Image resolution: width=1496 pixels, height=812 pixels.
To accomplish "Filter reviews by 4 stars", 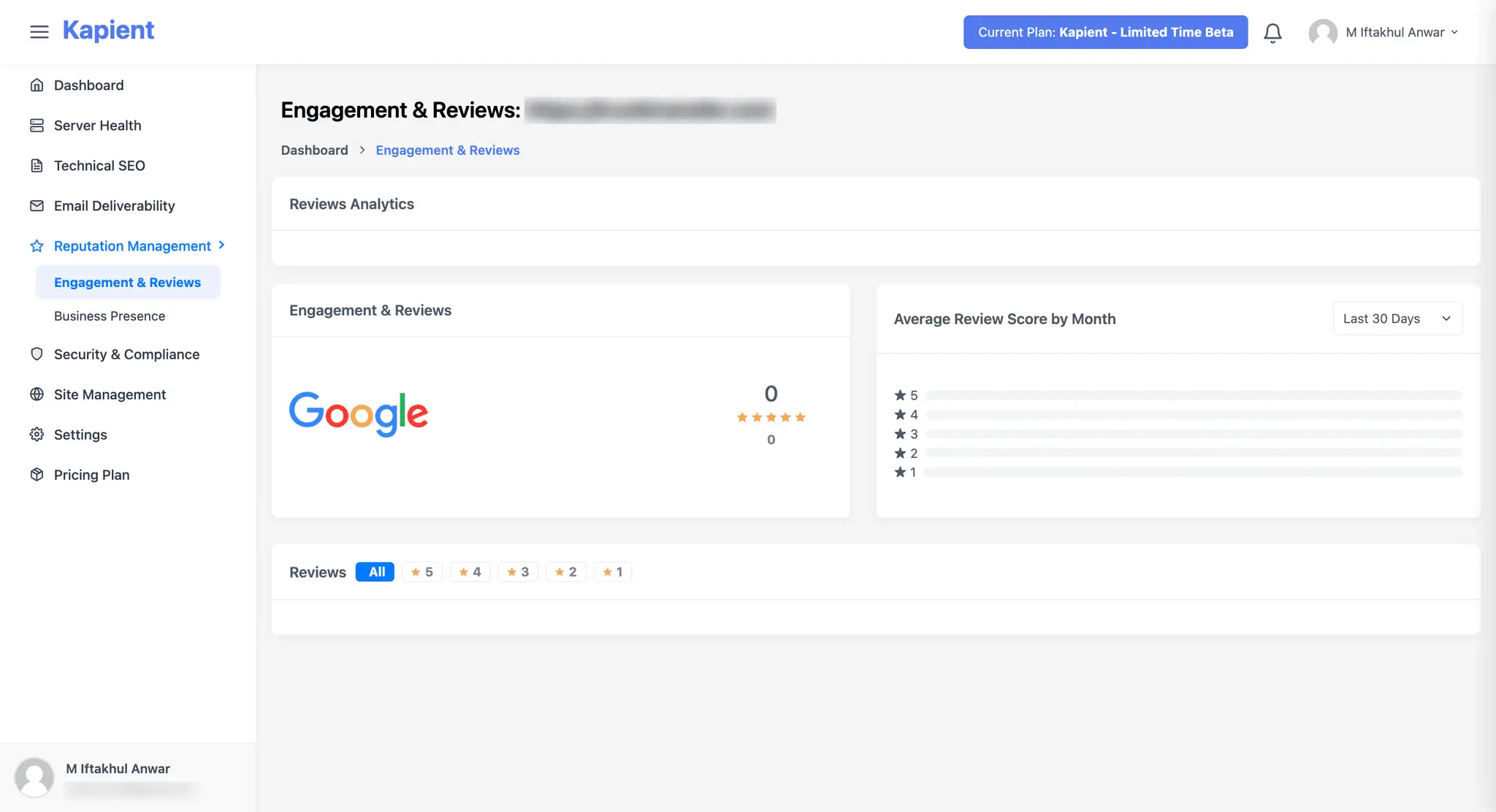I will click(470, 572).
